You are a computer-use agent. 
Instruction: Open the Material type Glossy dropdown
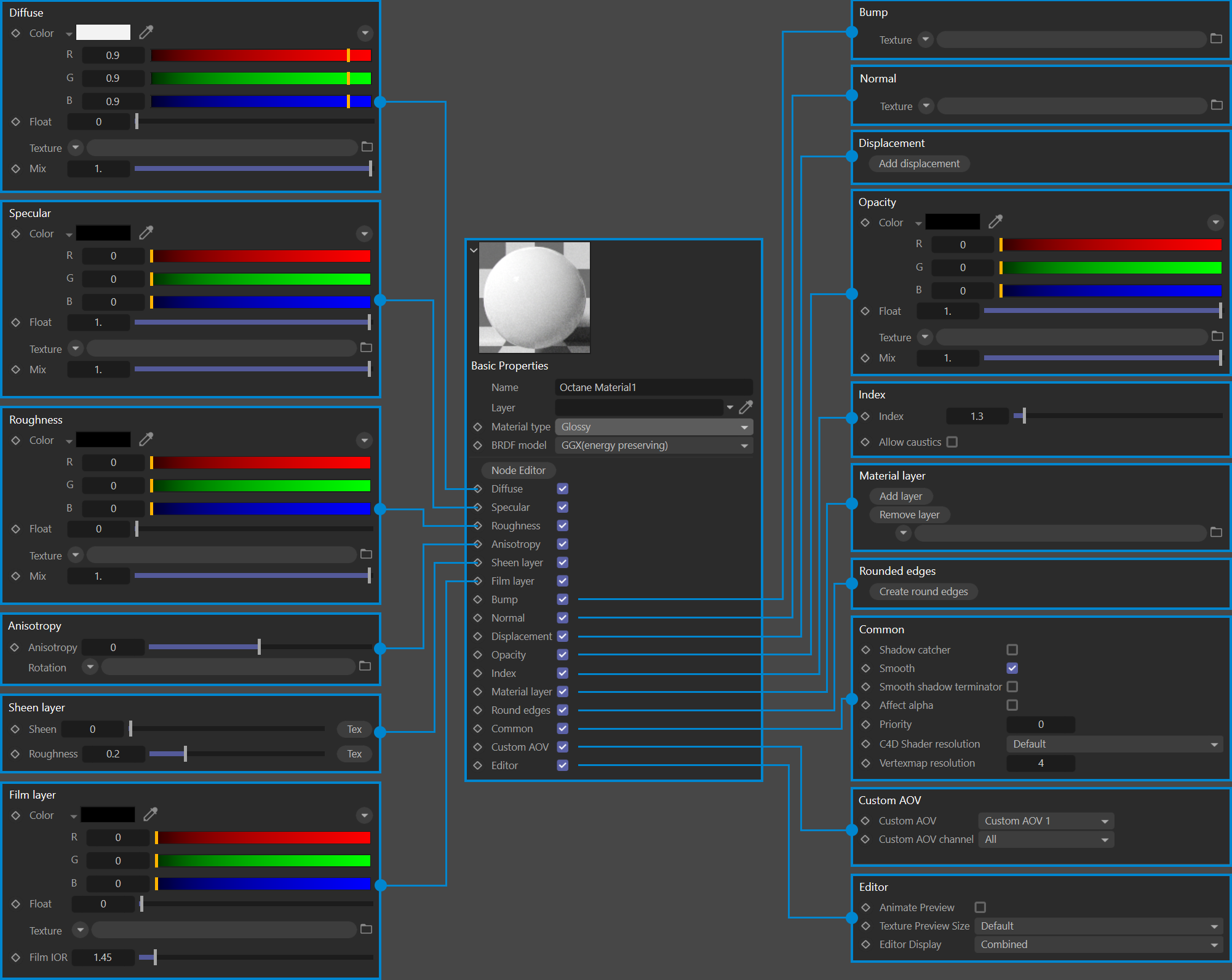653,427
